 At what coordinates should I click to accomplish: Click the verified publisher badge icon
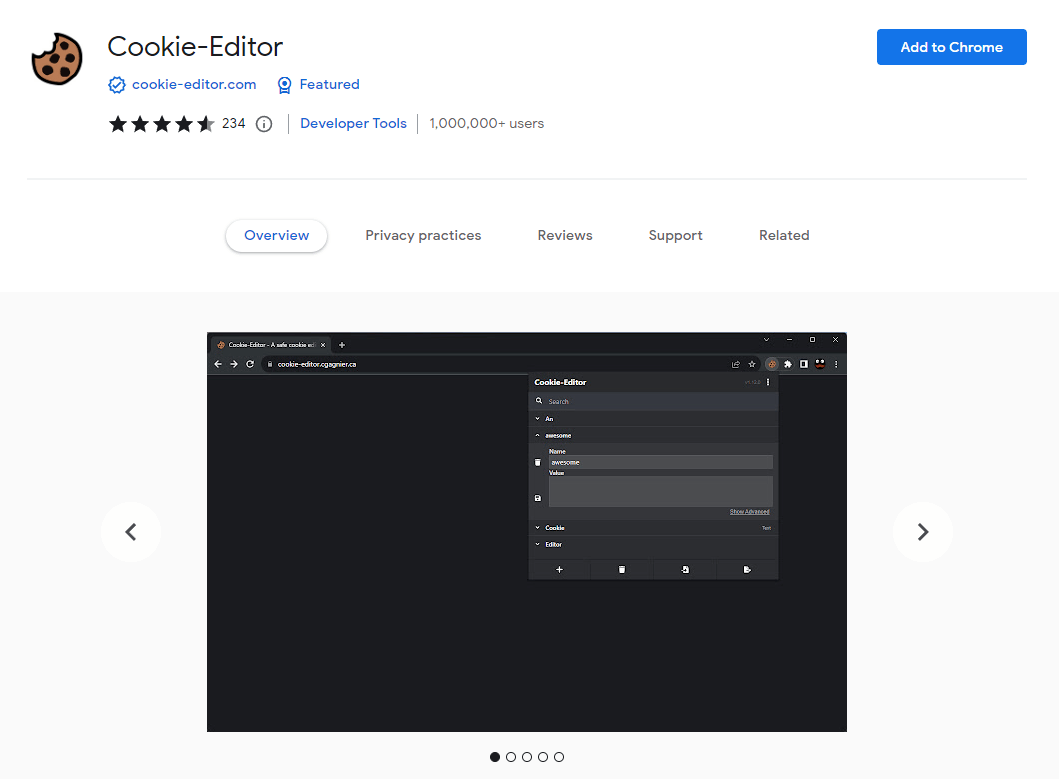(117, 85)
